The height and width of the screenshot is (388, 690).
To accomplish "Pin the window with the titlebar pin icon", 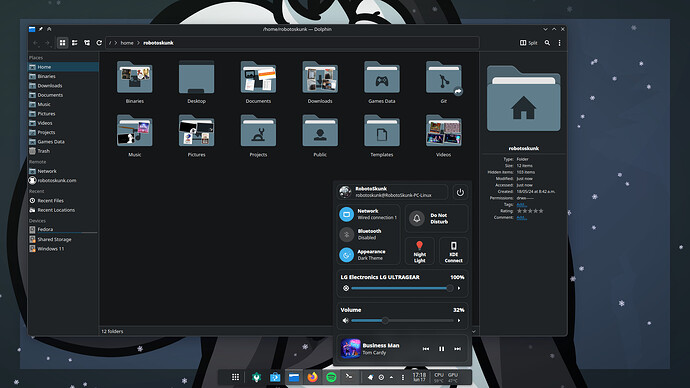I will tap(40, 29).
